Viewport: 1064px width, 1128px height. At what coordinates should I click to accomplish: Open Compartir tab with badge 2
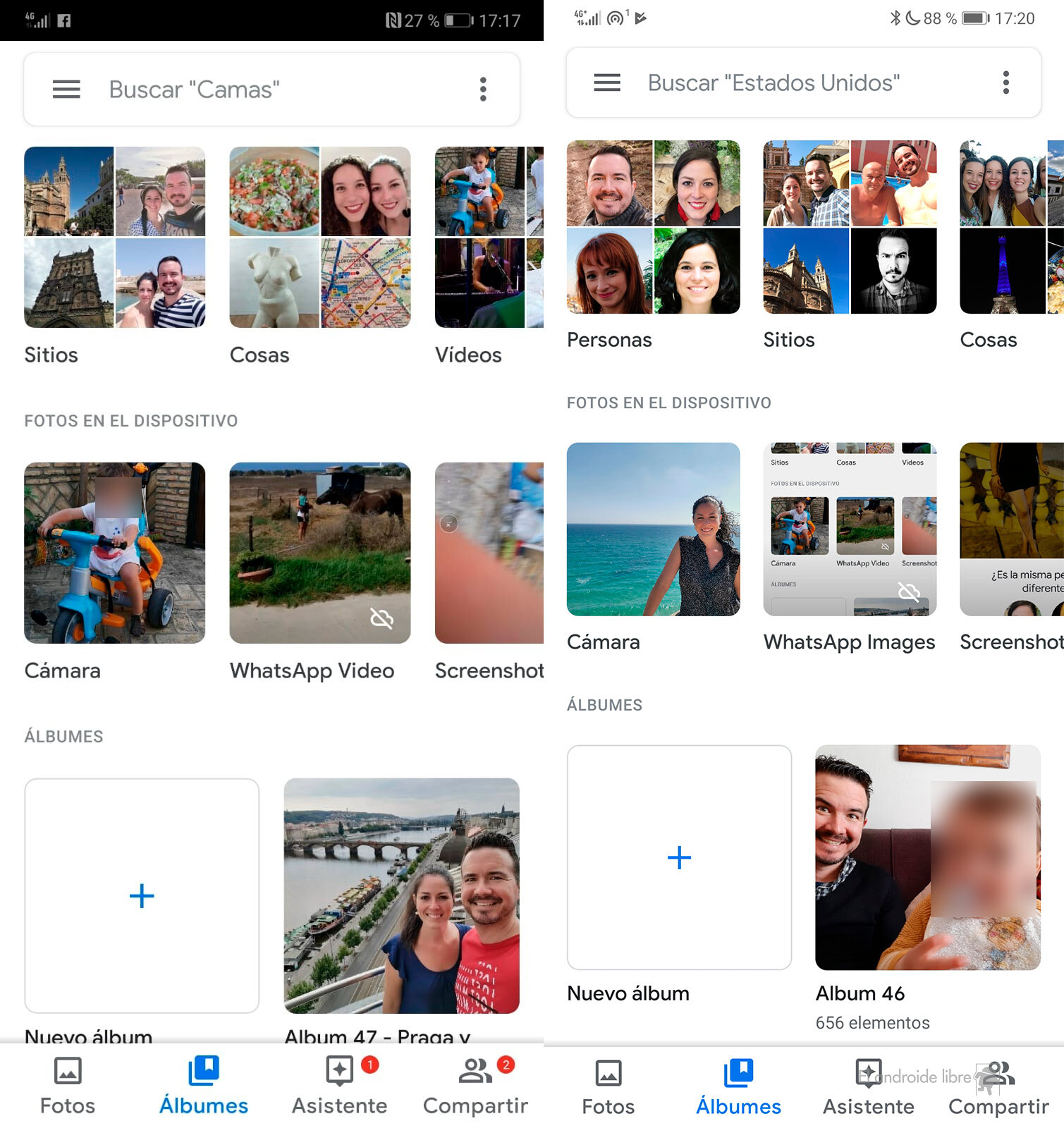click(x=476, y=1086)
